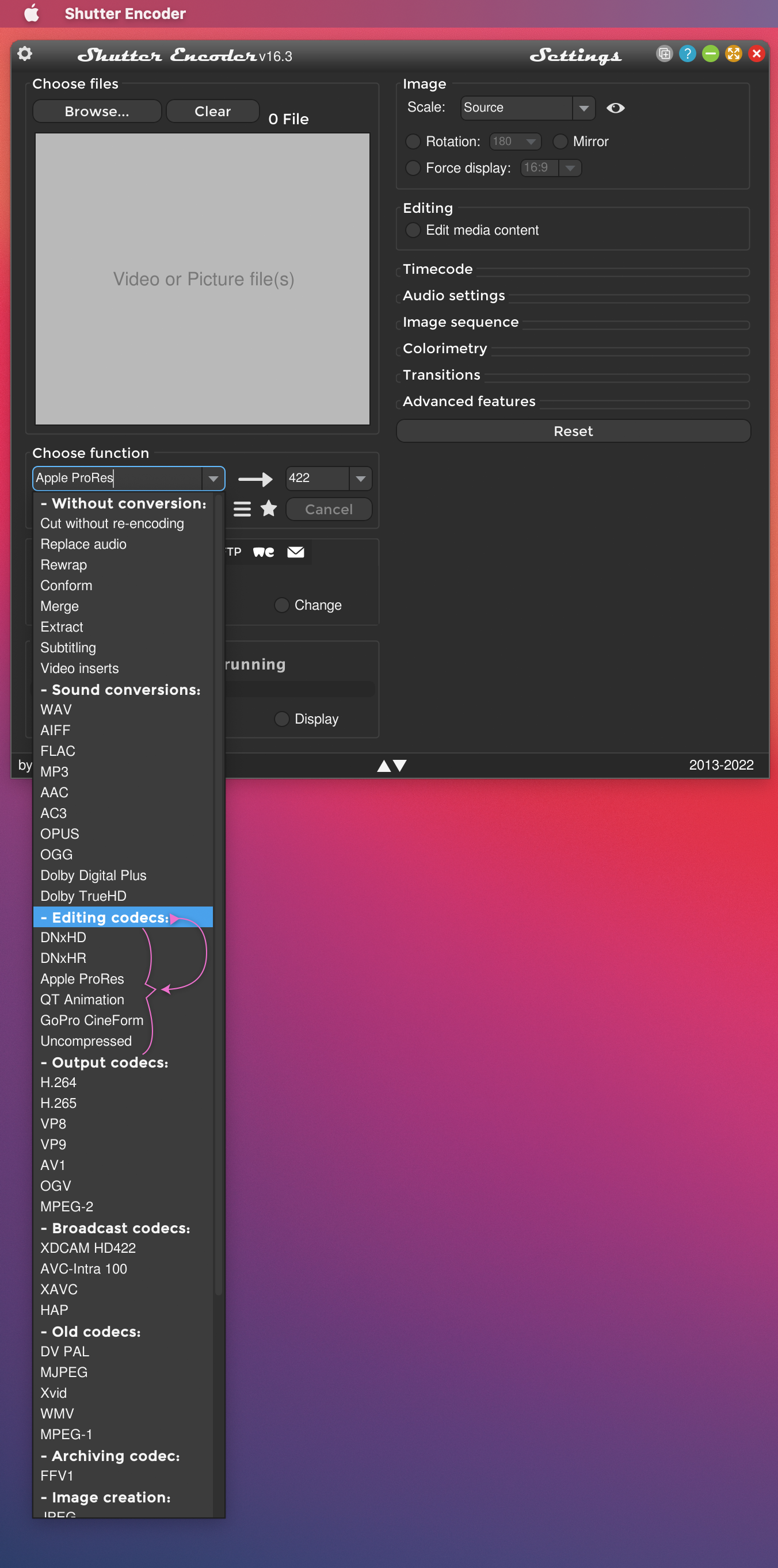Select FLAC sound conversion

pyautogui.click(x=123, y=751)
